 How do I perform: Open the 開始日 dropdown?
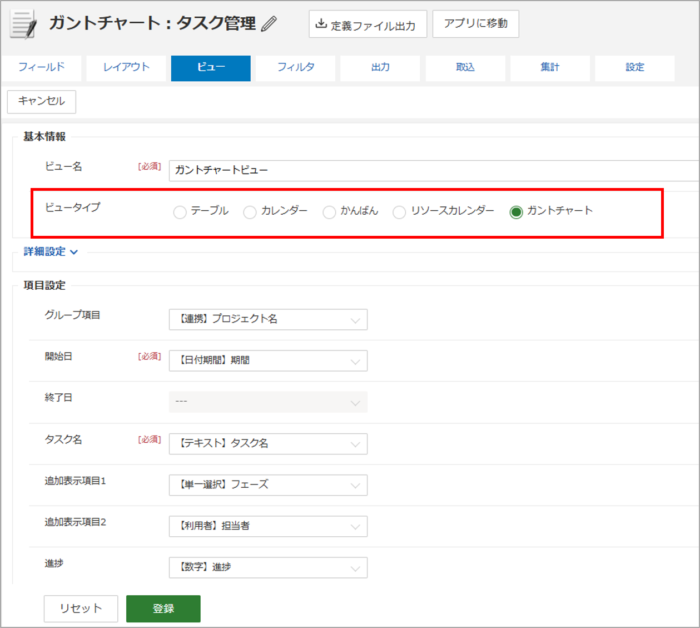tap(268, 361)
